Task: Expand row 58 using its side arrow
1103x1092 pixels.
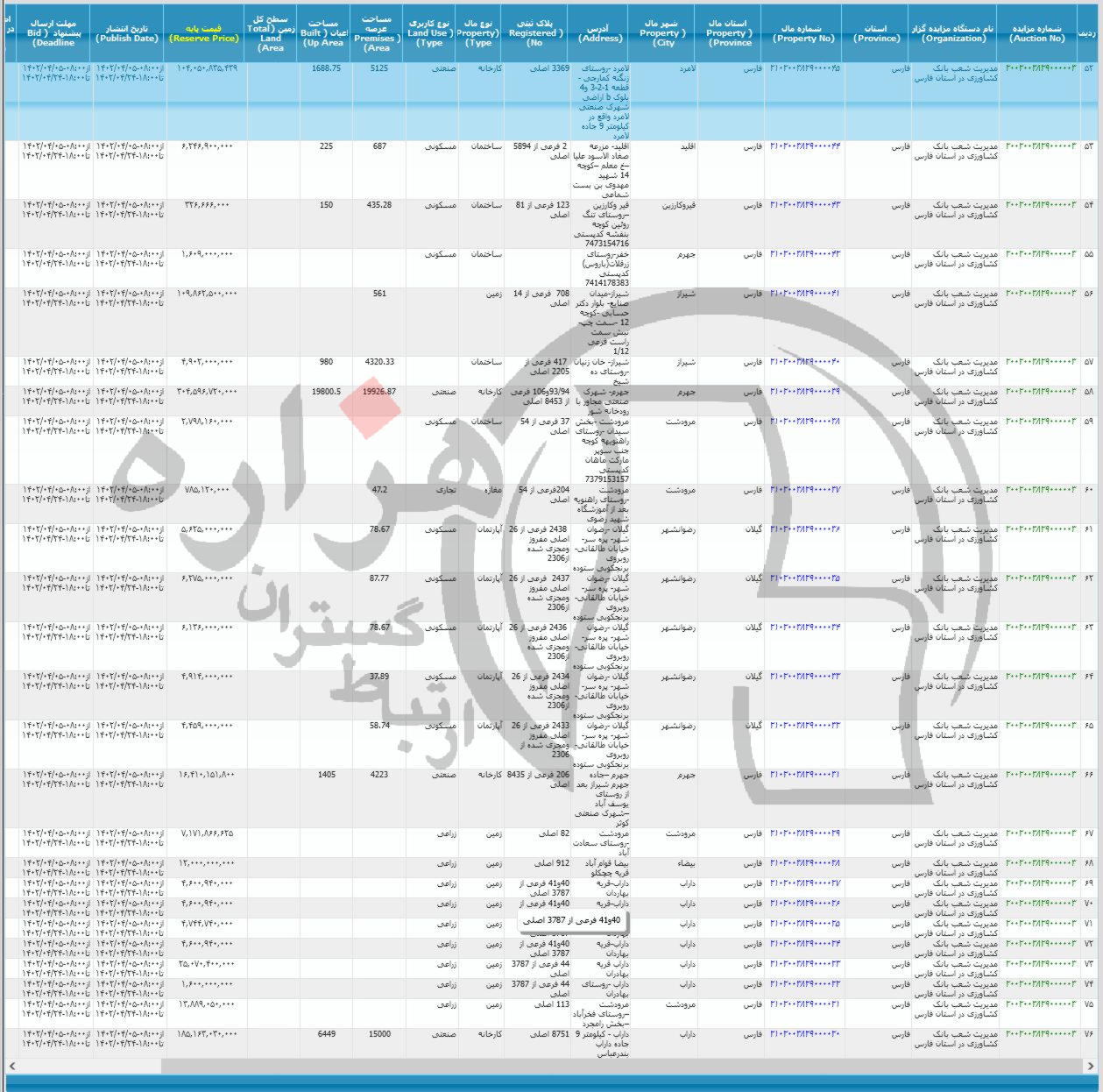Action: [x=1089, y=392]
